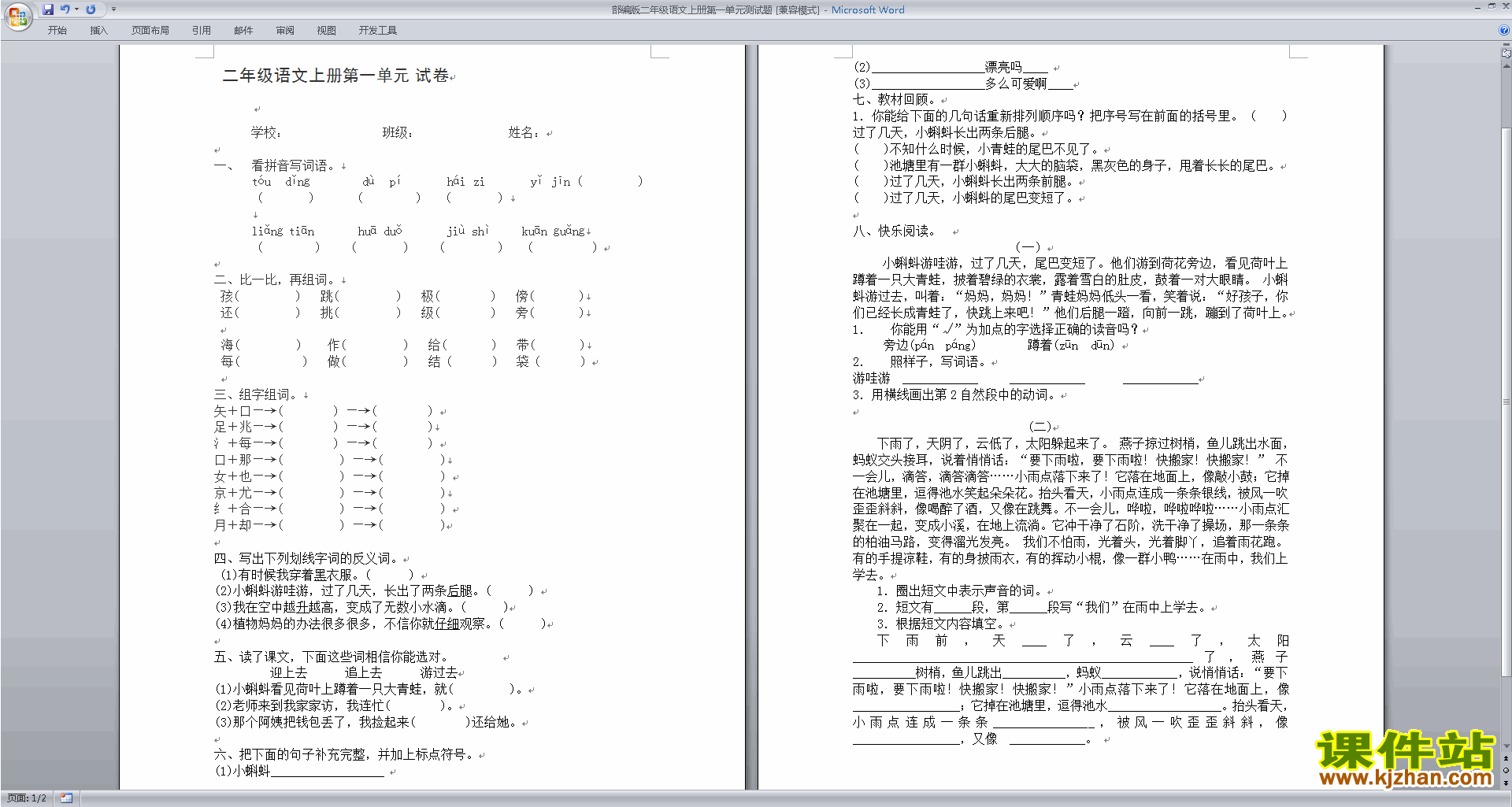Click the 班级: field label

[x=398, y=132]
